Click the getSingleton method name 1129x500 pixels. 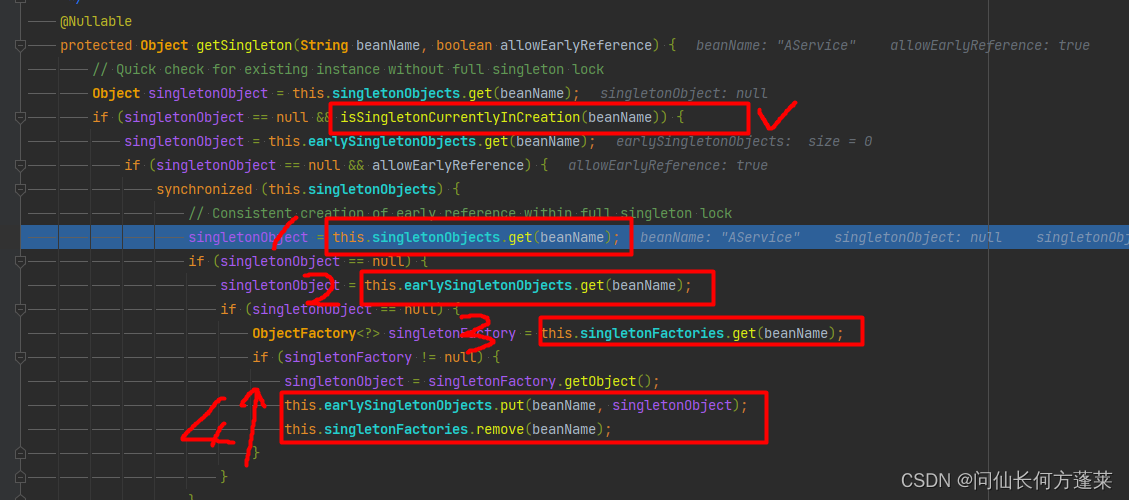[x=244, y=45]
